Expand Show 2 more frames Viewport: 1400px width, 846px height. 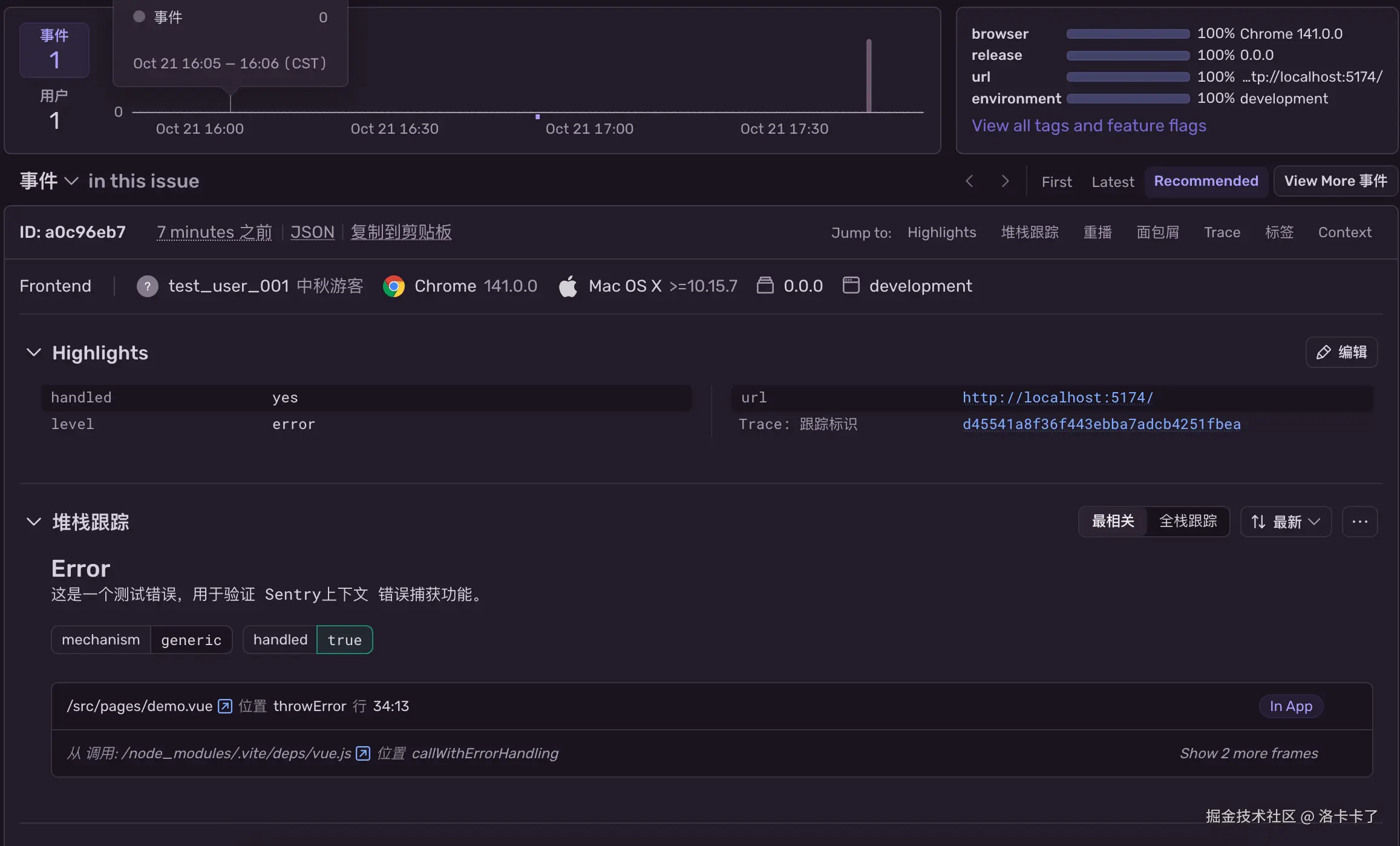pos(1249,753)
